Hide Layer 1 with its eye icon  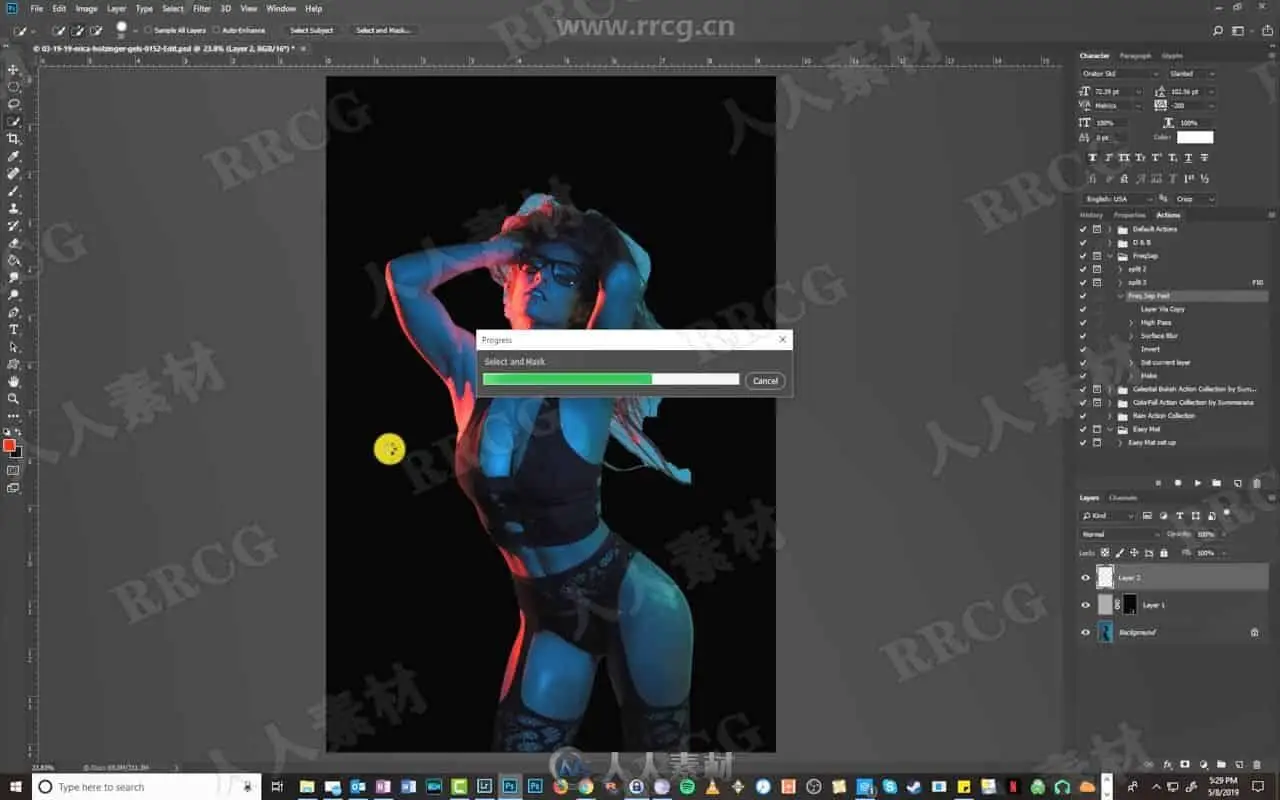click(x=1085, y=604)
